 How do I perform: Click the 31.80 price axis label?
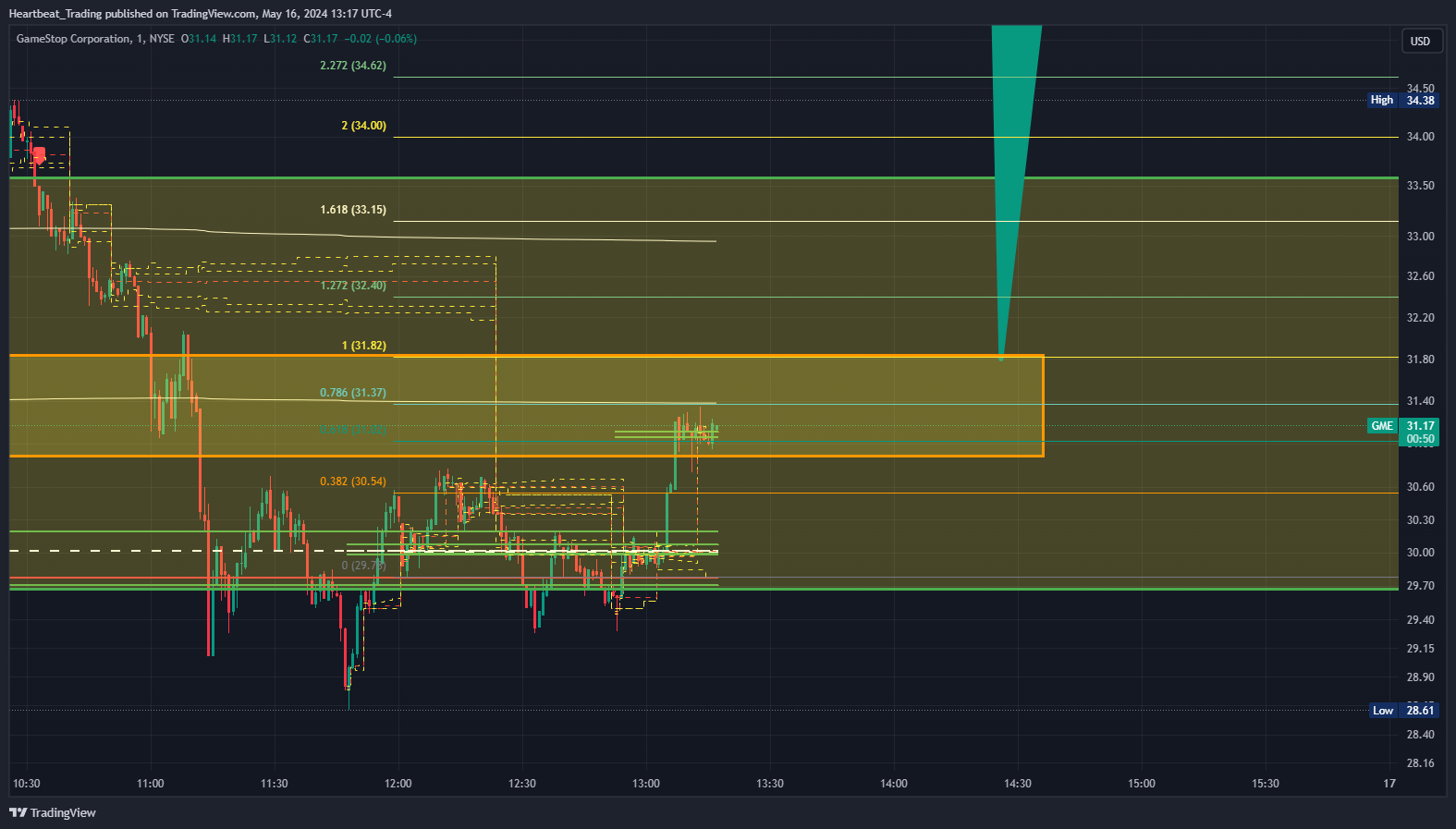click(x=1421, y=360)
